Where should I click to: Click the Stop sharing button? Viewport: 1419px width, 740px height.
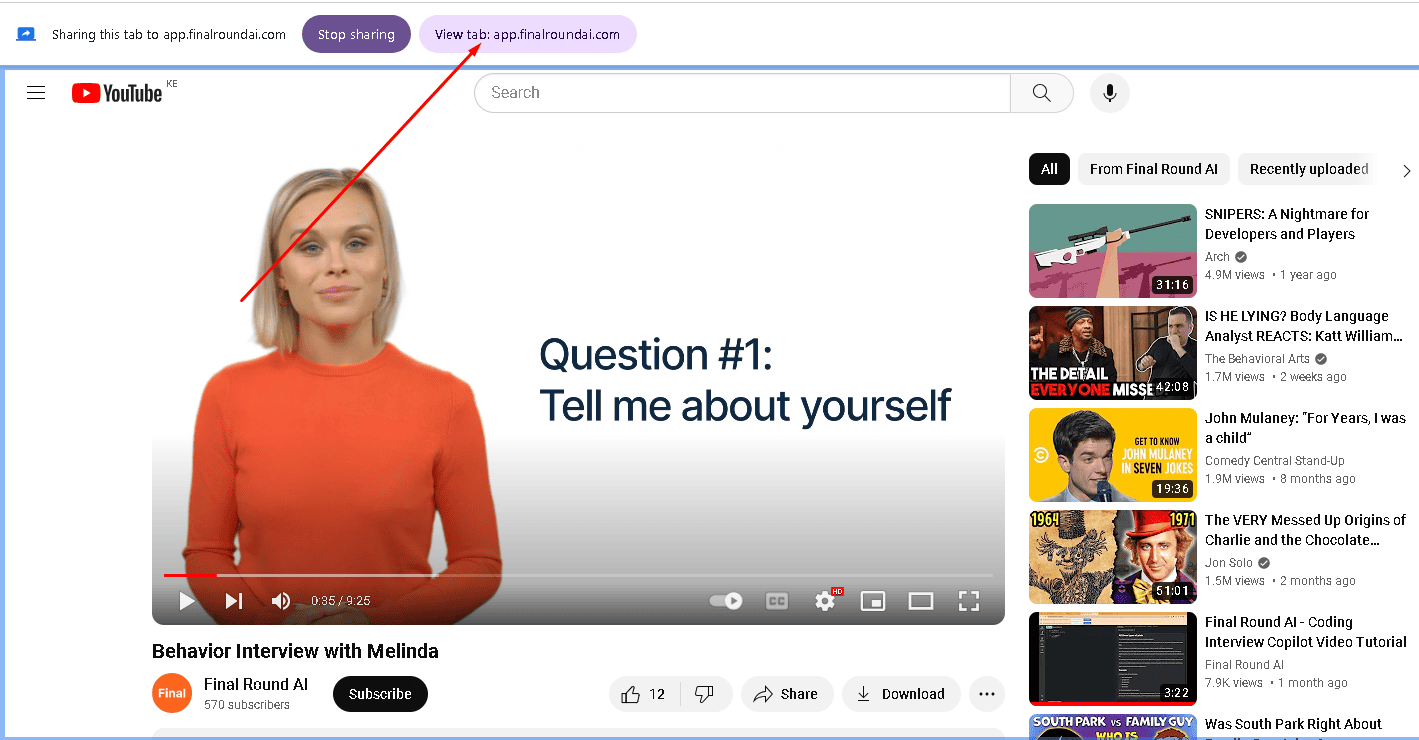click(356, 33)
